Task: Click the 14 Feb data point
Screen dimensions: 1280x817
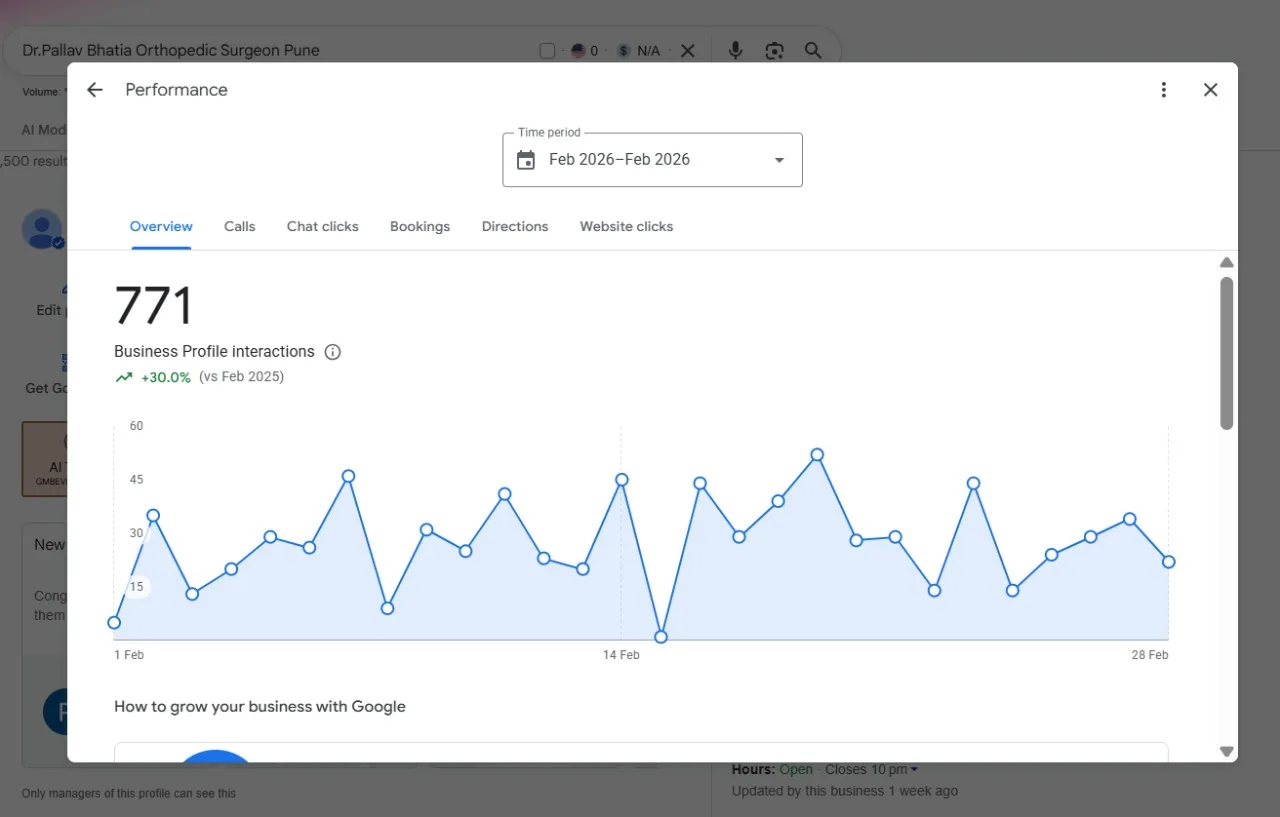Action: pos(621,480)
